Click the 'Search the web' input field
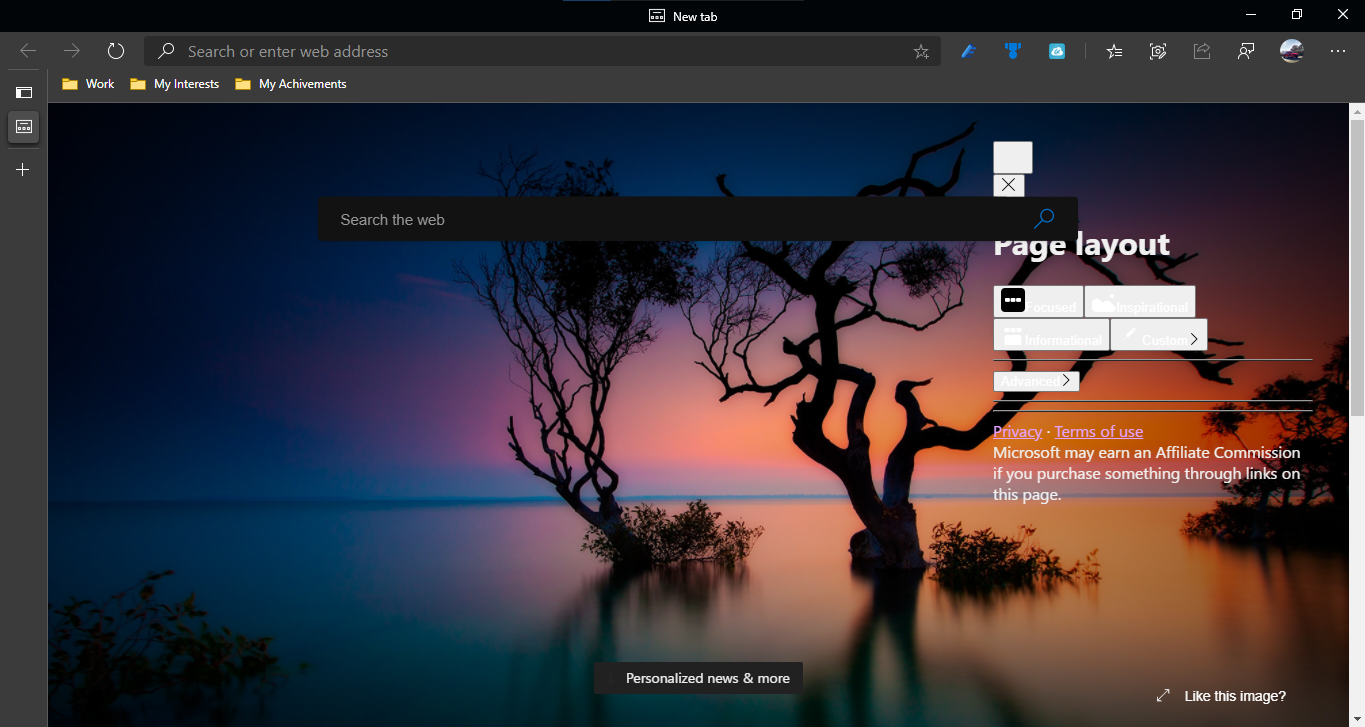 (600, 219)
